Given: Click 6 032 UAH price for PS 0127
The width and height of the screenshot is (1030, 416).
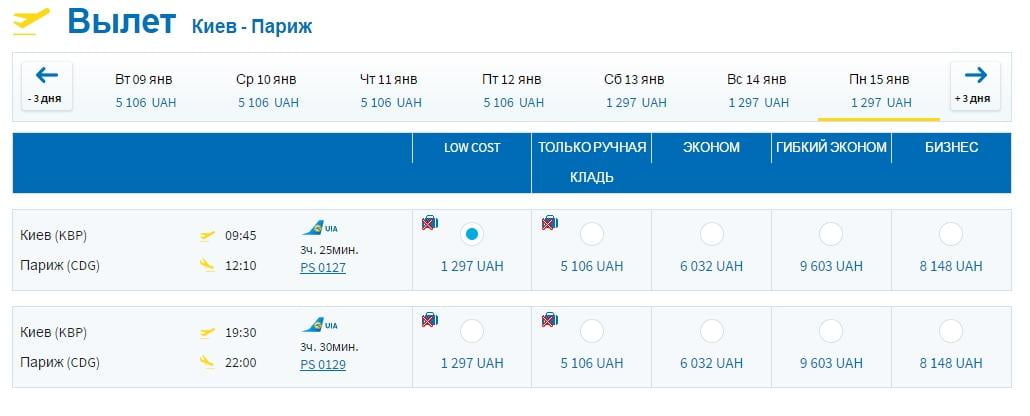Looking at the screenshot, I should click(x=711, y=267).
